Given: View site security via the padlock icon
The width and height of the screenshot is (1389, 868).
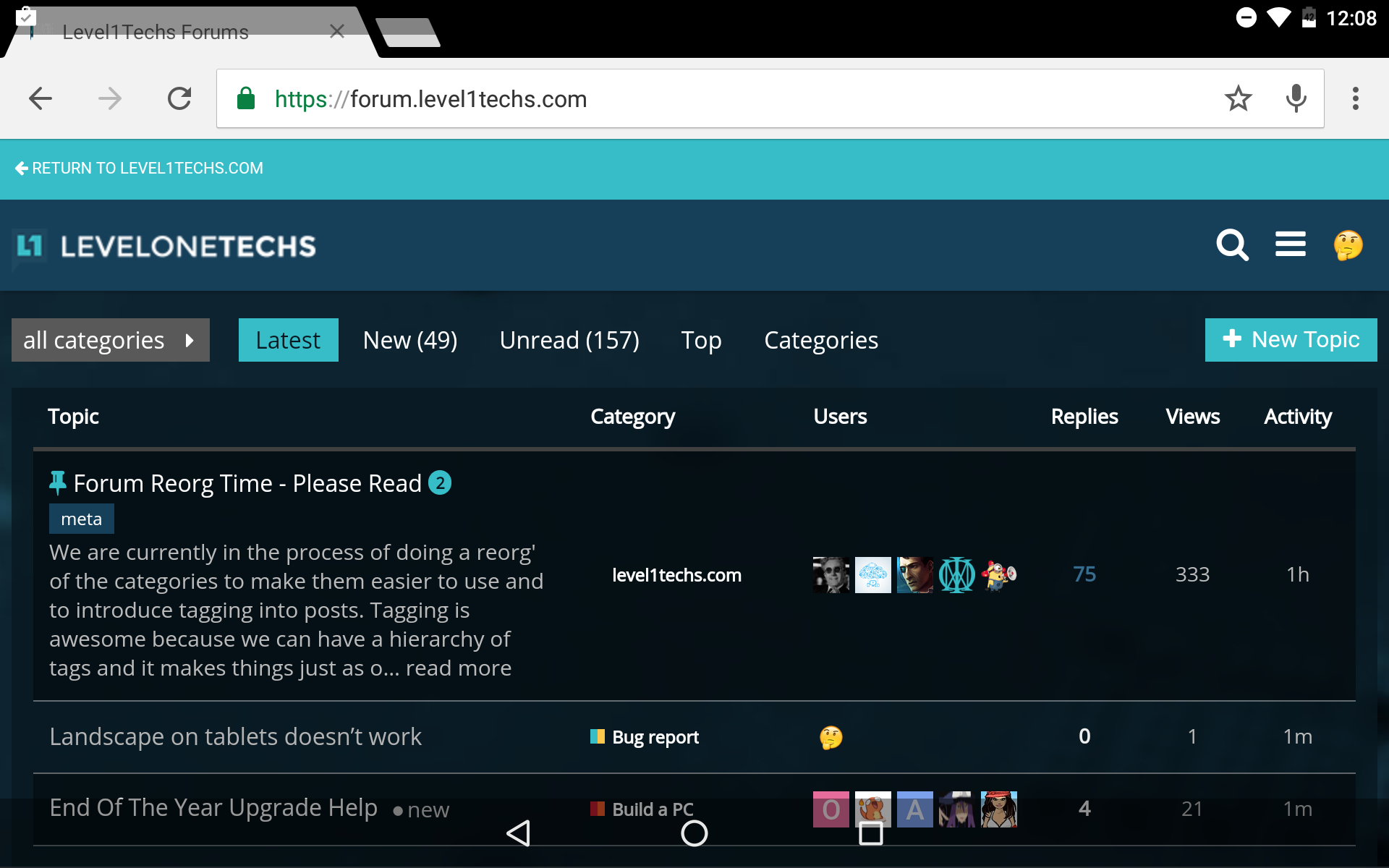Looking at the screenshot, I should (245, 98).
